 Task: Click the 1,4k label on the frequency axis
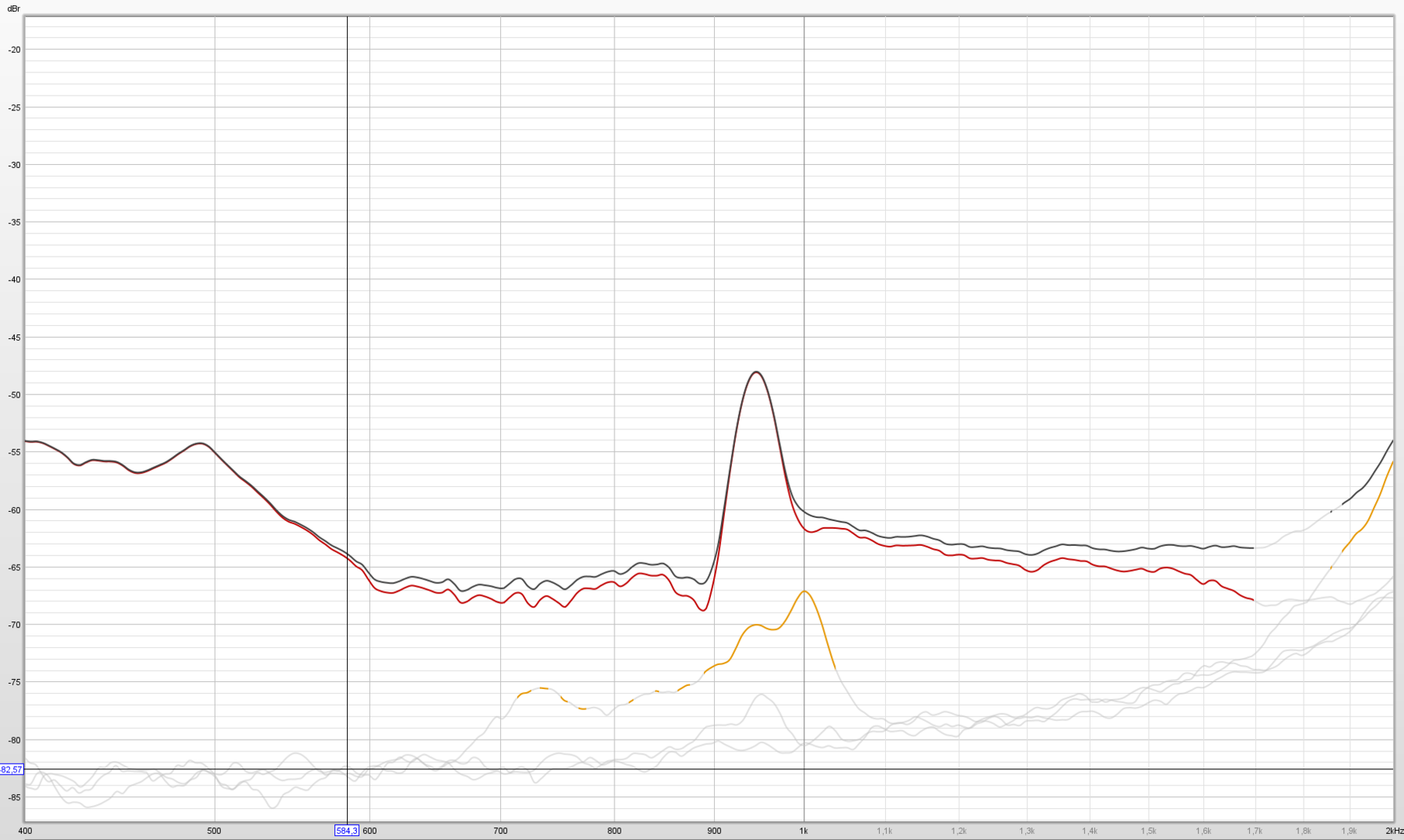tap(1090, 831)
